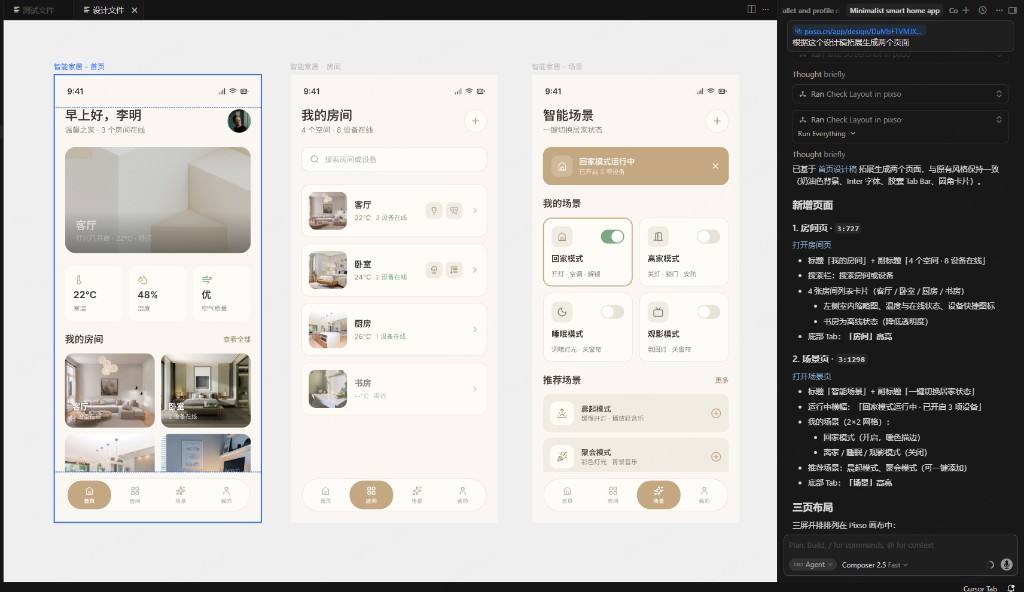
Task: Click the add icon on 晨起模式 recommended scene
Action: (x=716, y=413)
